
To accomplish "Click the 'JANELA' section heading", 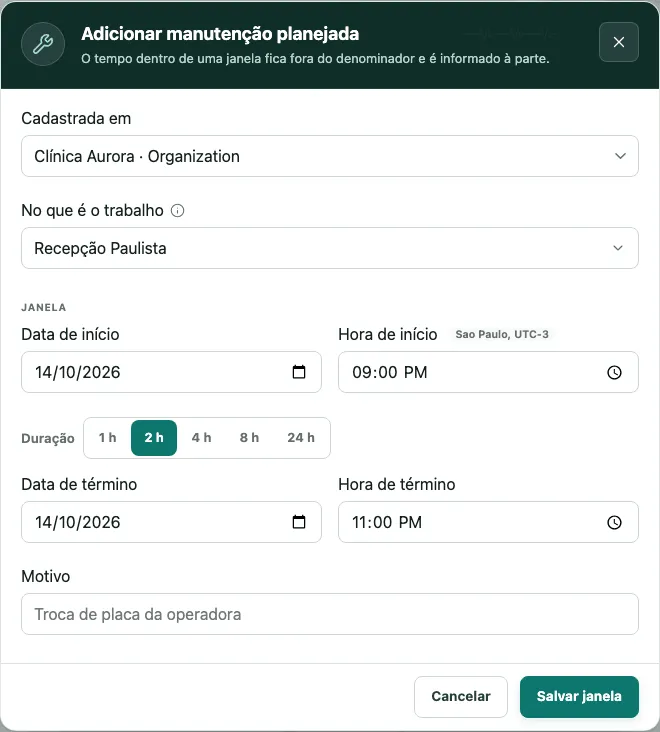I will tap(43, 307).
